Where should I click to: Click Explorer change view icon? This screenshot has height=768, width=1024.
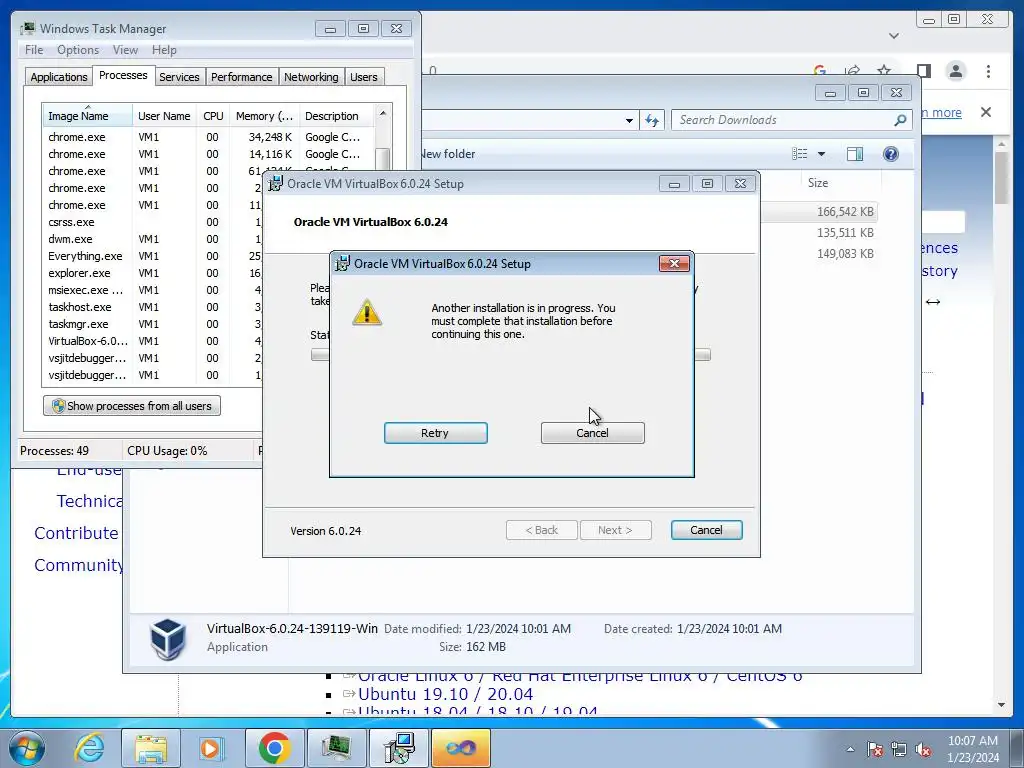800,154
